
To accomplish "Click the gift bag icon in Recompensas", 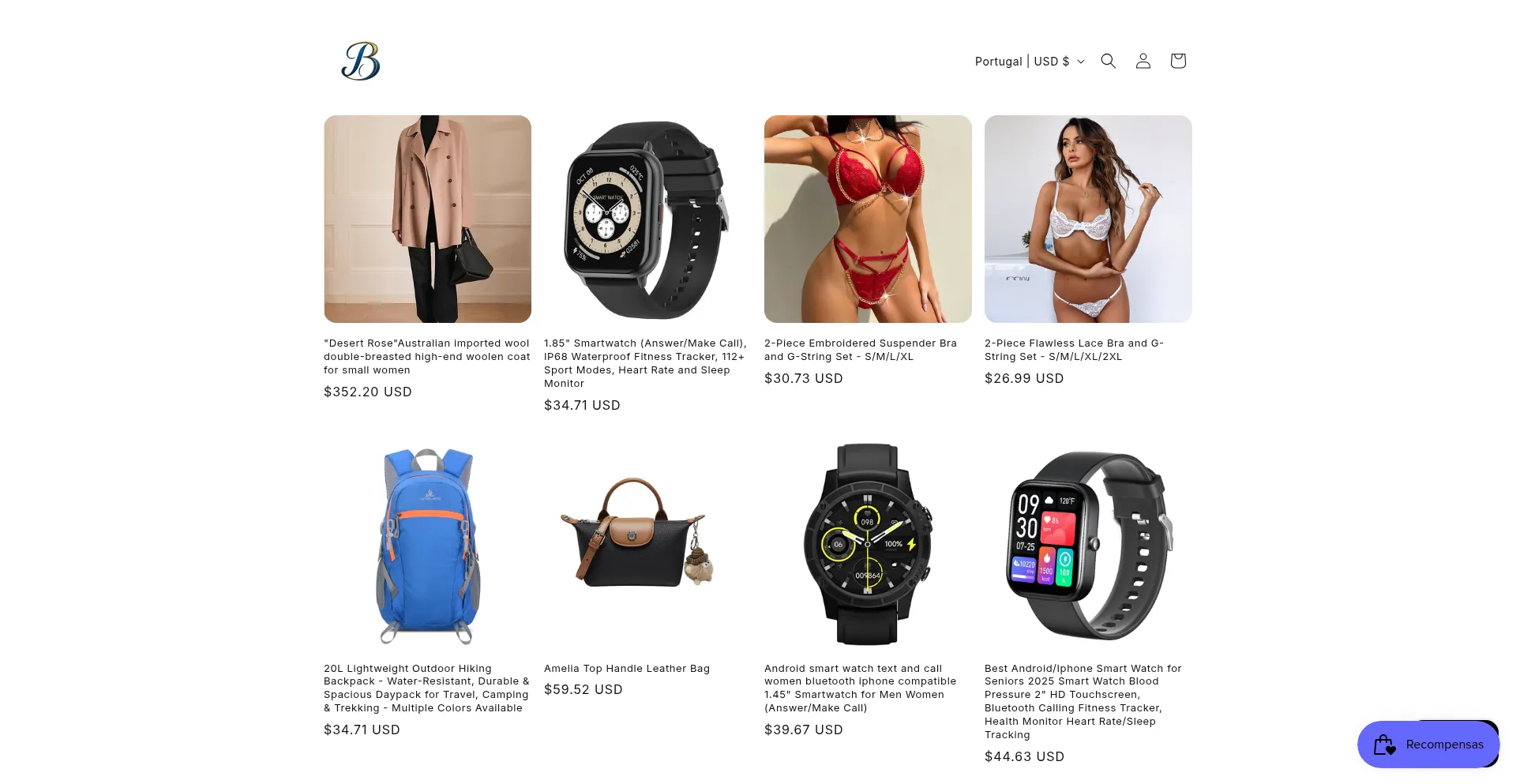I will 1384,745.
